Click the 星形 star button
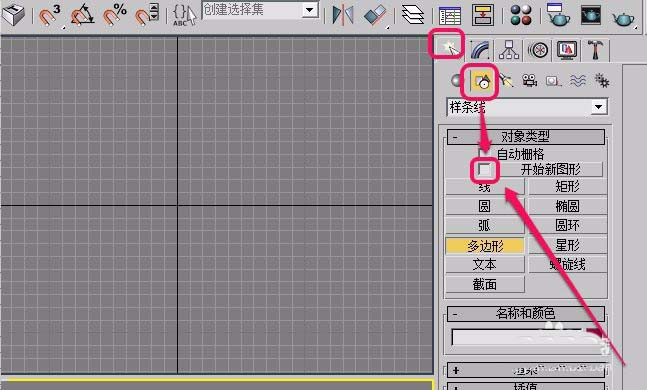 (x=568, y=245)
